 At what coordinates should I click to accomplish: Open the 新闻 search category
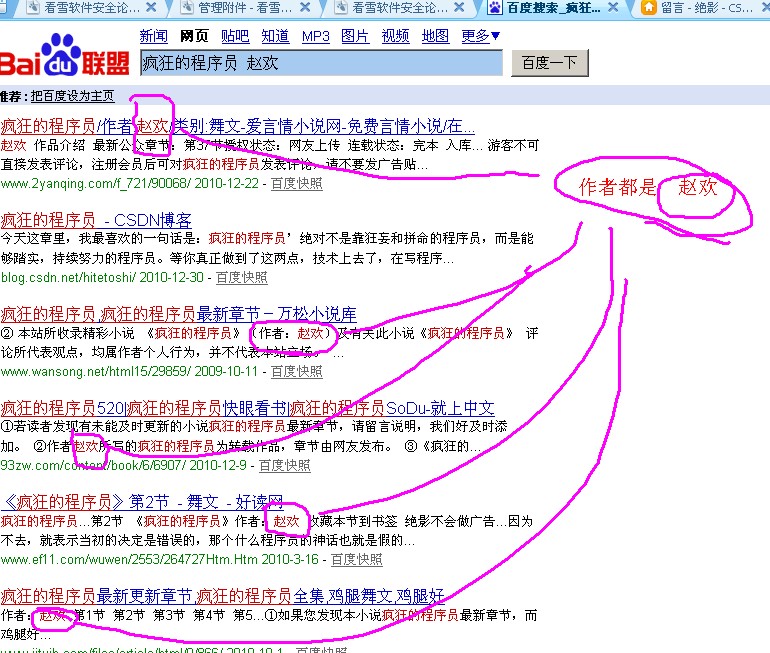(154, 36)
